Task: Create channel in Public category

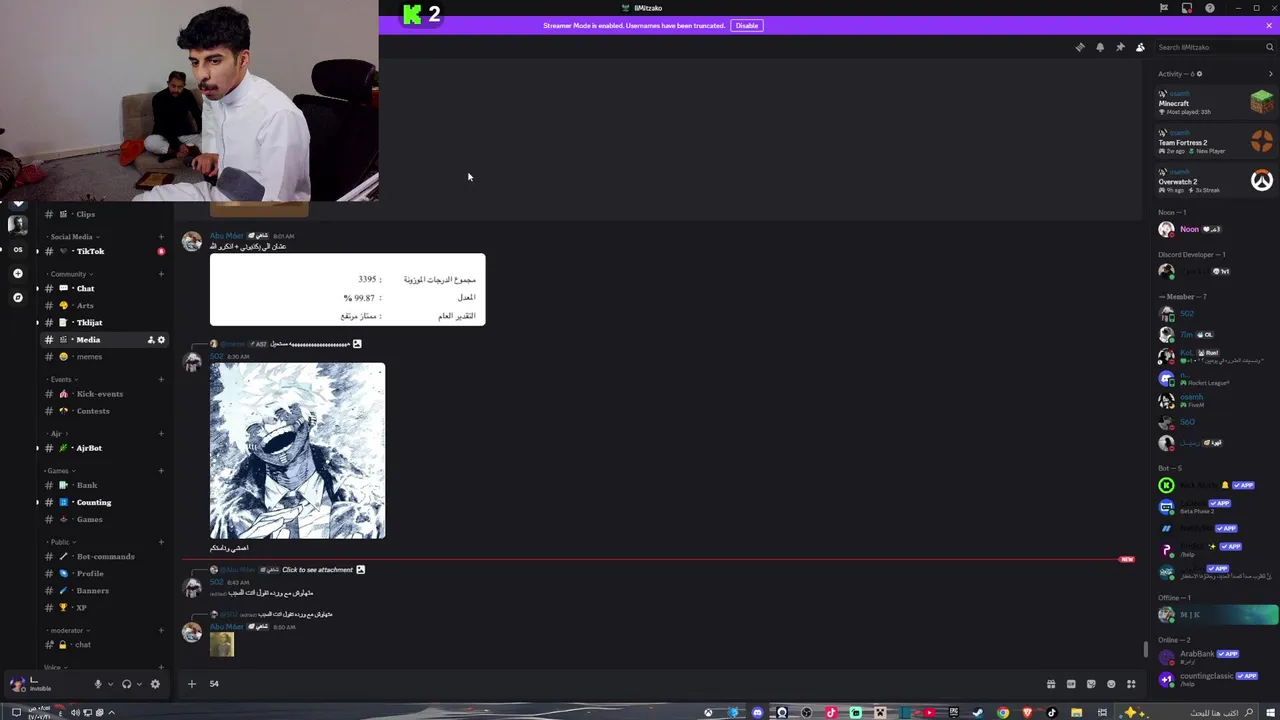Action: [x=161, y=541]
